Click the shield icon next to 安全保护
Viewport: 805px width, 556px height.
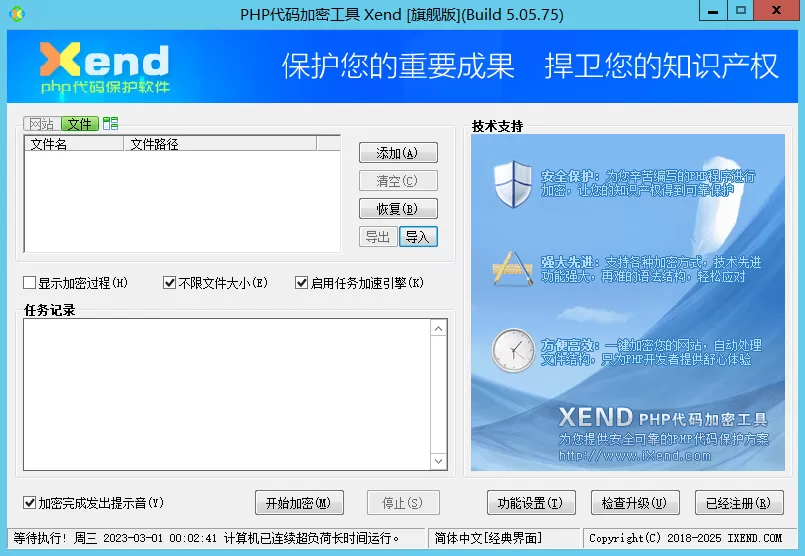click(512, 184)
